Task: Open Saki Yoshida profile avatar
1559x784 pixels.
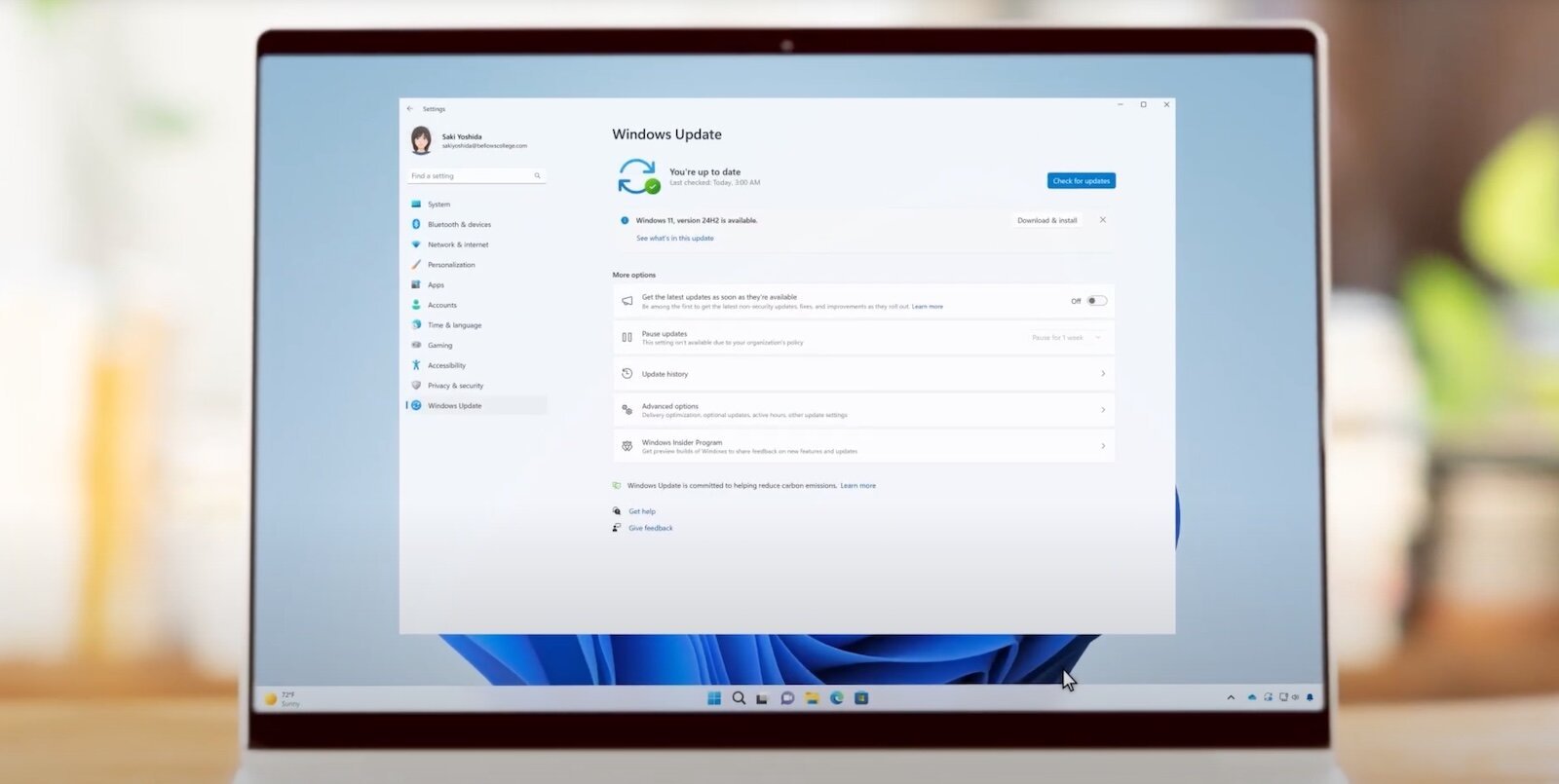Action: point(421,140)
